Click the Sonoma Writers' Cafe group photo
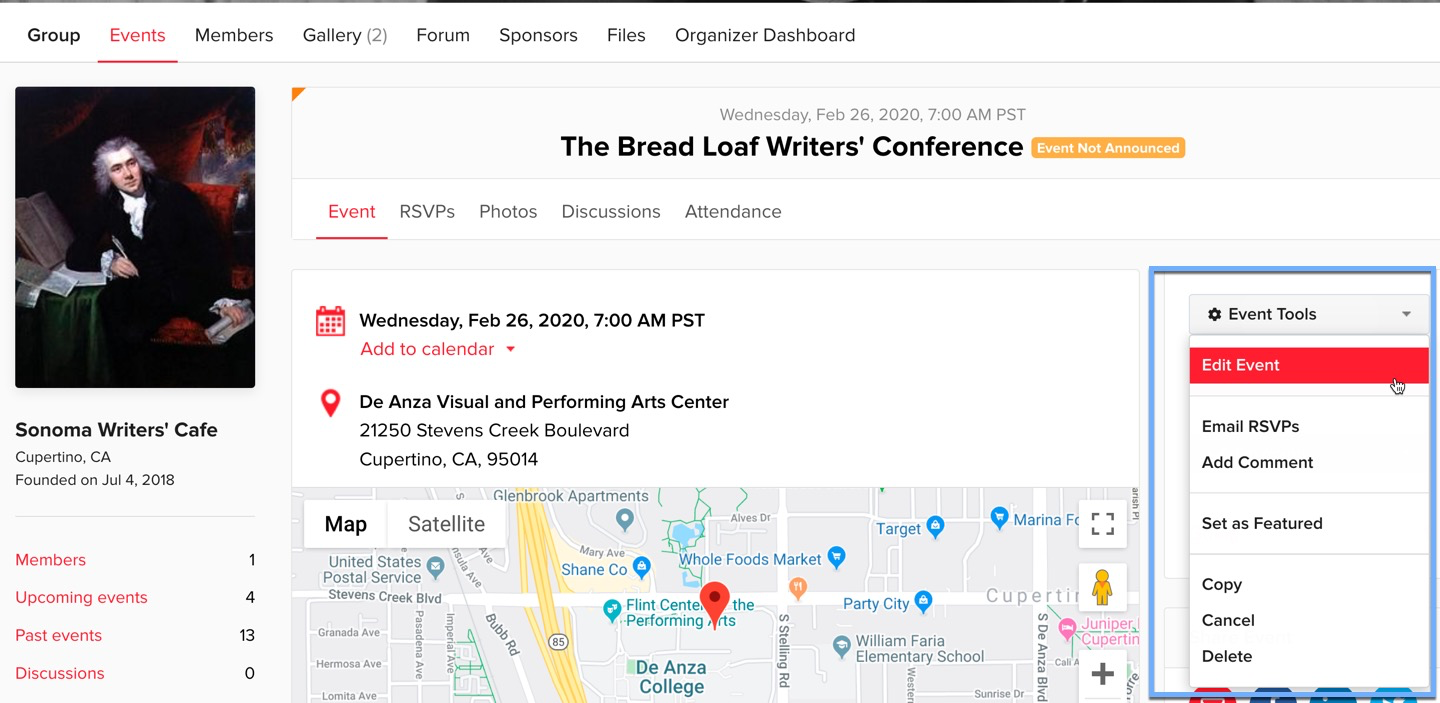The image size is (1440, 703). (135, 237)
